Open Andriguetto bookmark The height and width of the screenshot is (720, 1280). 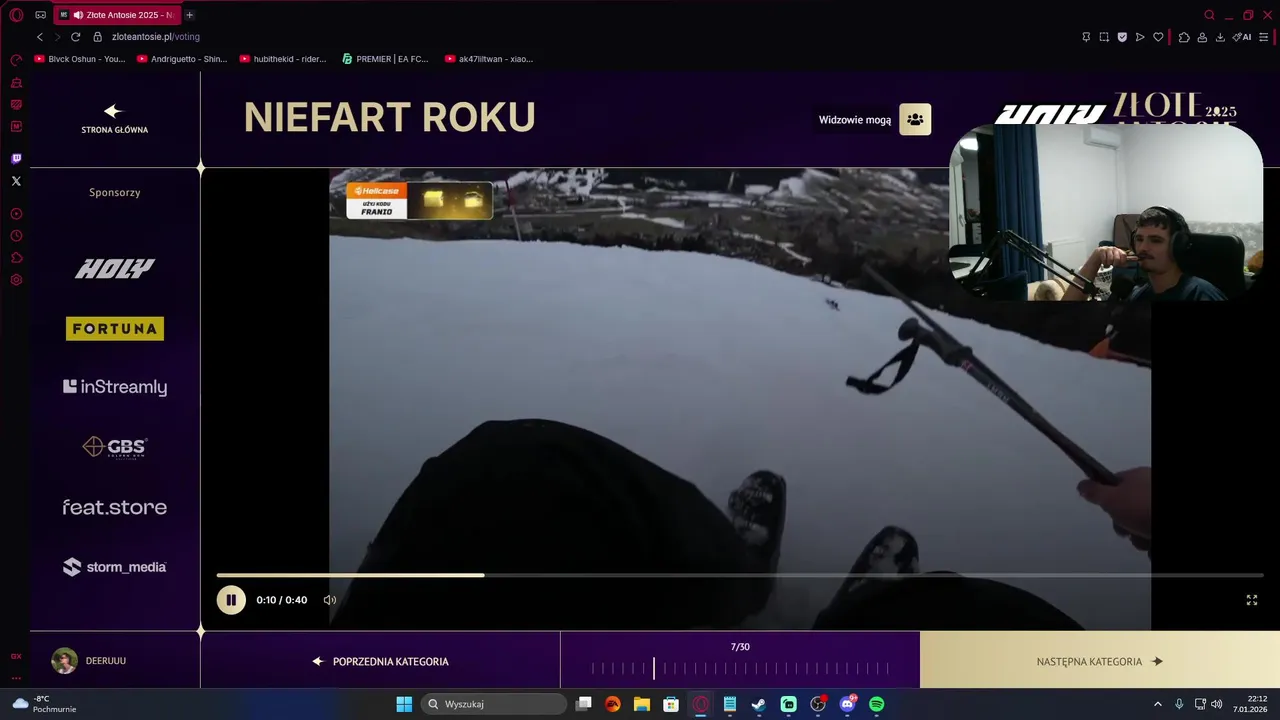click(x=182, y=59)
